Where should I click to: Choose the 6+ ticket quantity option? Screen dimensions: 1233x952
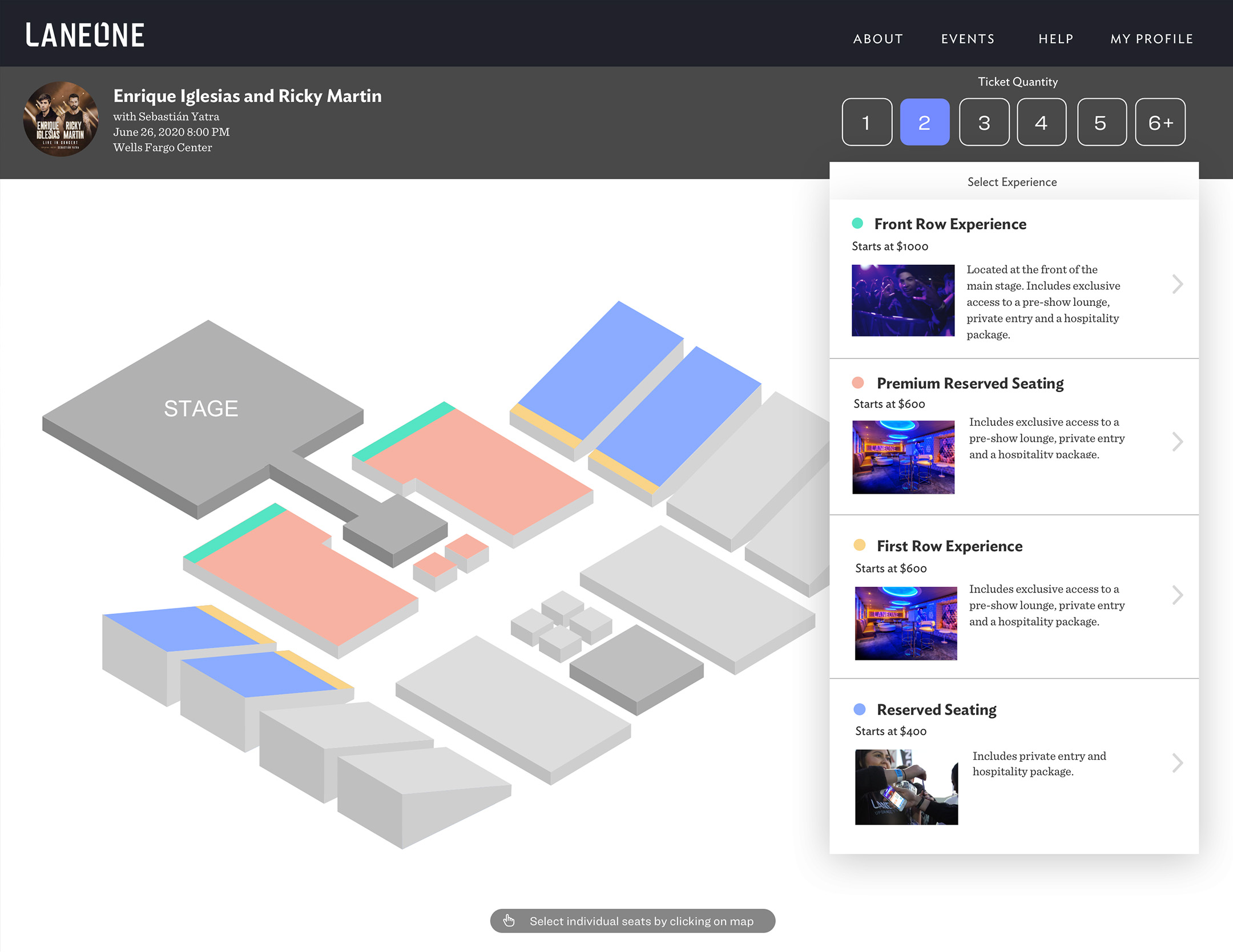1160,122
